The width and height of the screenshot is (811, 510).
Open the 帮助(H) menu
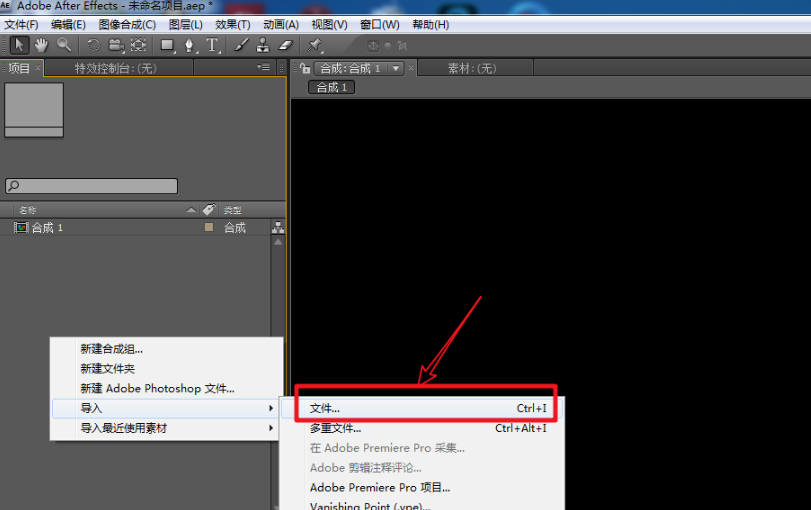pyautogui.click(x=430, y=24)
